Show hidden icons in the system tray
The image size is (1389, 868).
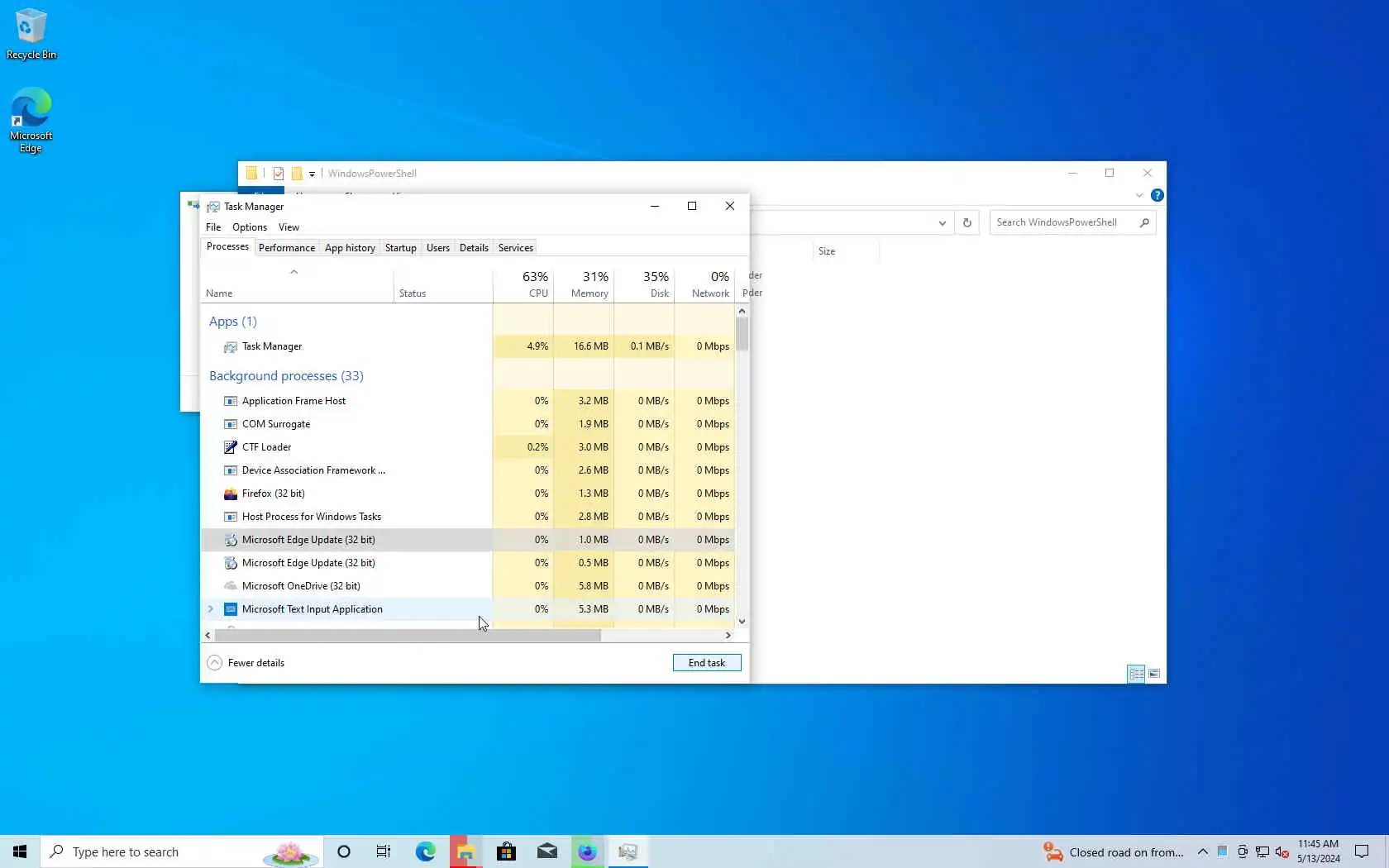click(1203, 851)
